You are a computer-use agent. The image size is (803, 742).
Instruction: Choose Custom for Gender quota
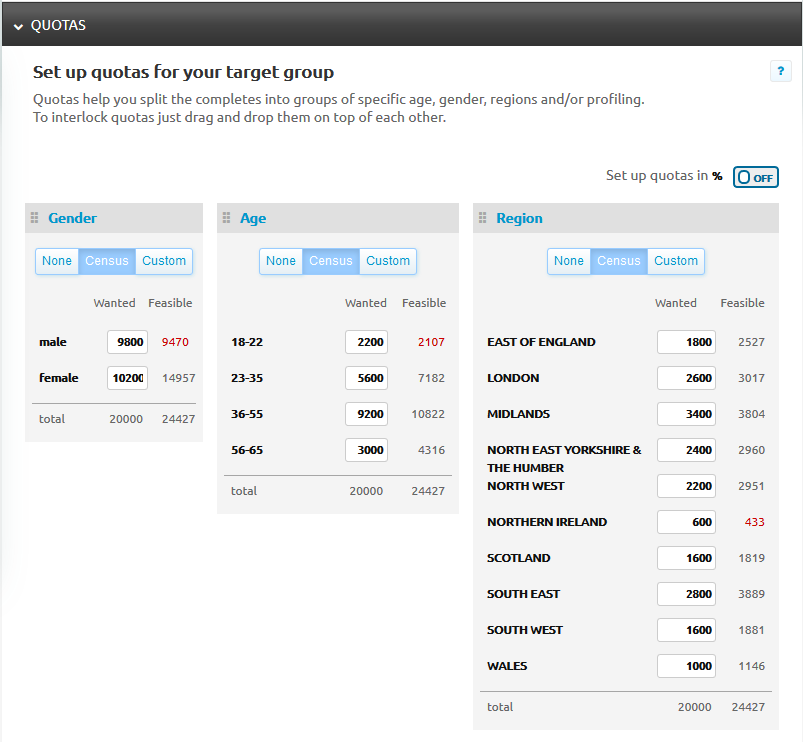click(164, 261)
